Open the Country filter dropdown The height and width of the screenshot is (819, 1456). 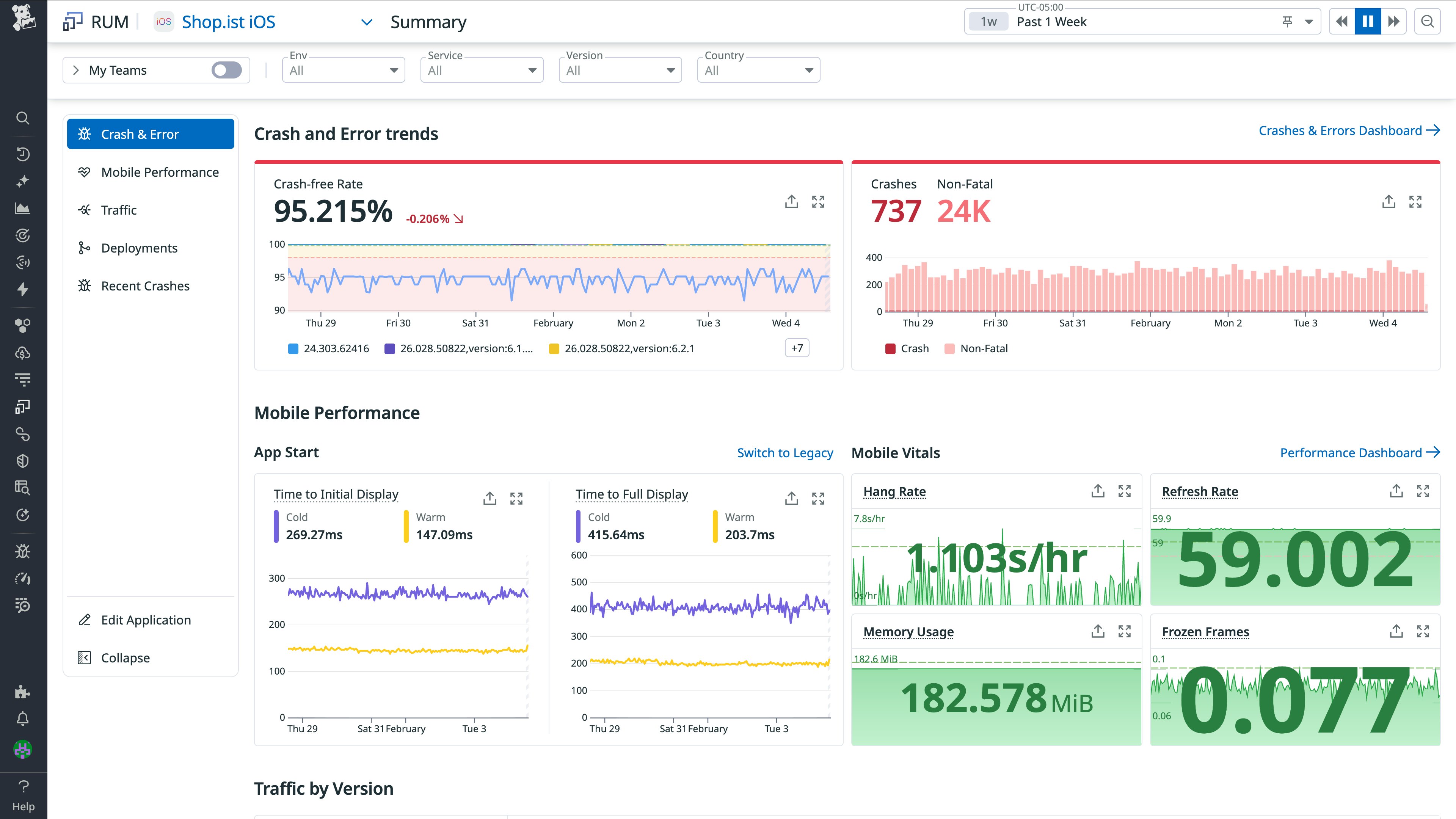click(x=758, y=70)
